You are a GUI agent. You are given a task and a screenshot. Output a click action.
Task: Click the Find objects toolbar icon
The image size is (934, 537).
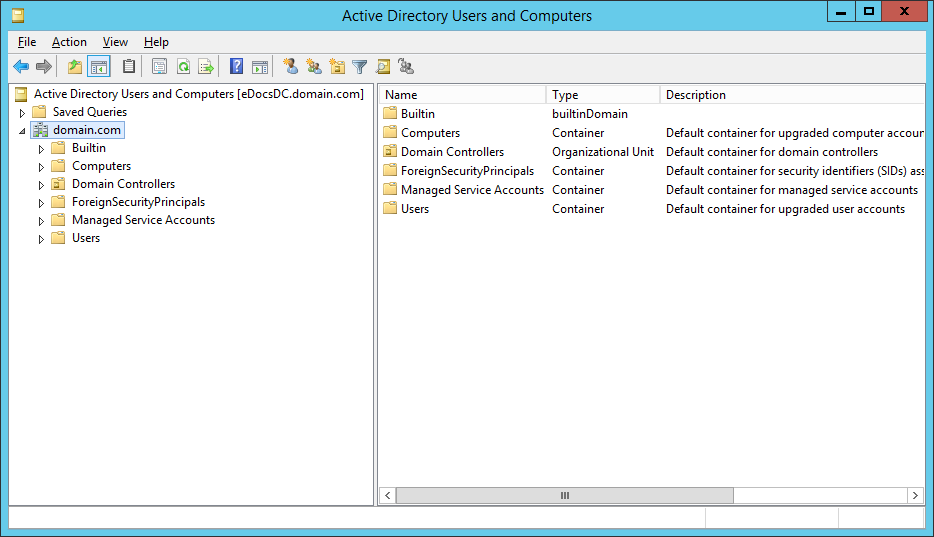click(x=383, y=67)
